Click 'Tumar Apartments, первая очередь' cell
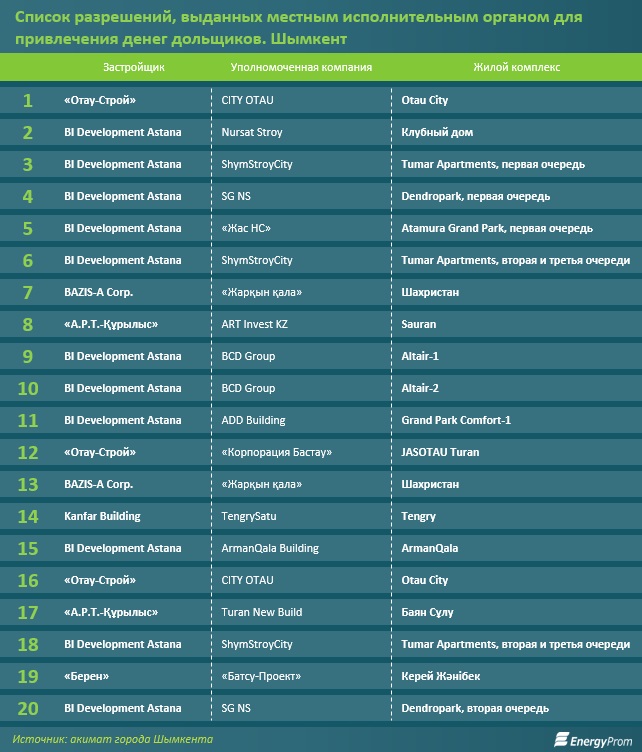642x752 pixels. click(493, 164)
